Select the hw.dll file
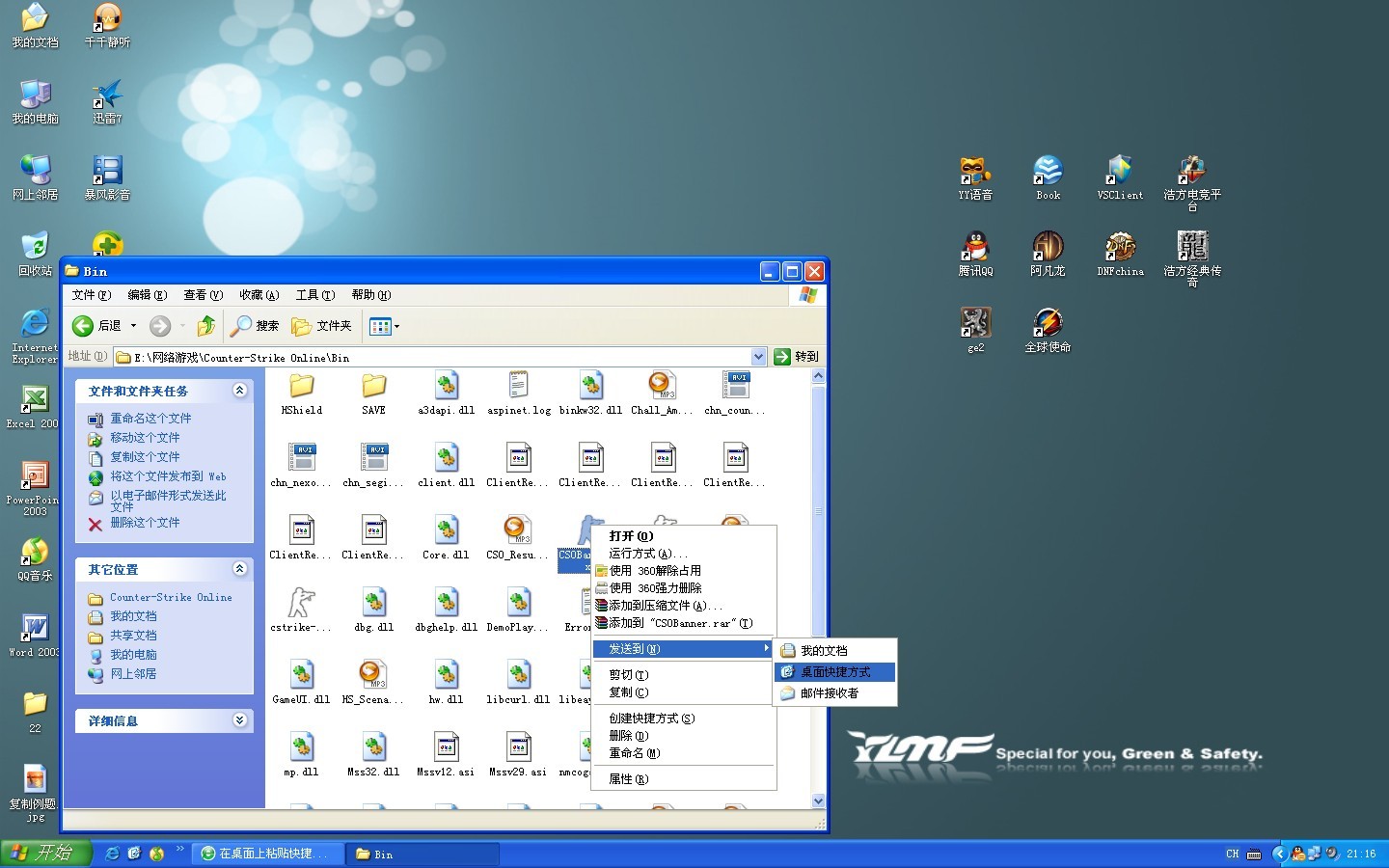The image size is (1389, 868). click(x=446, y=683)
